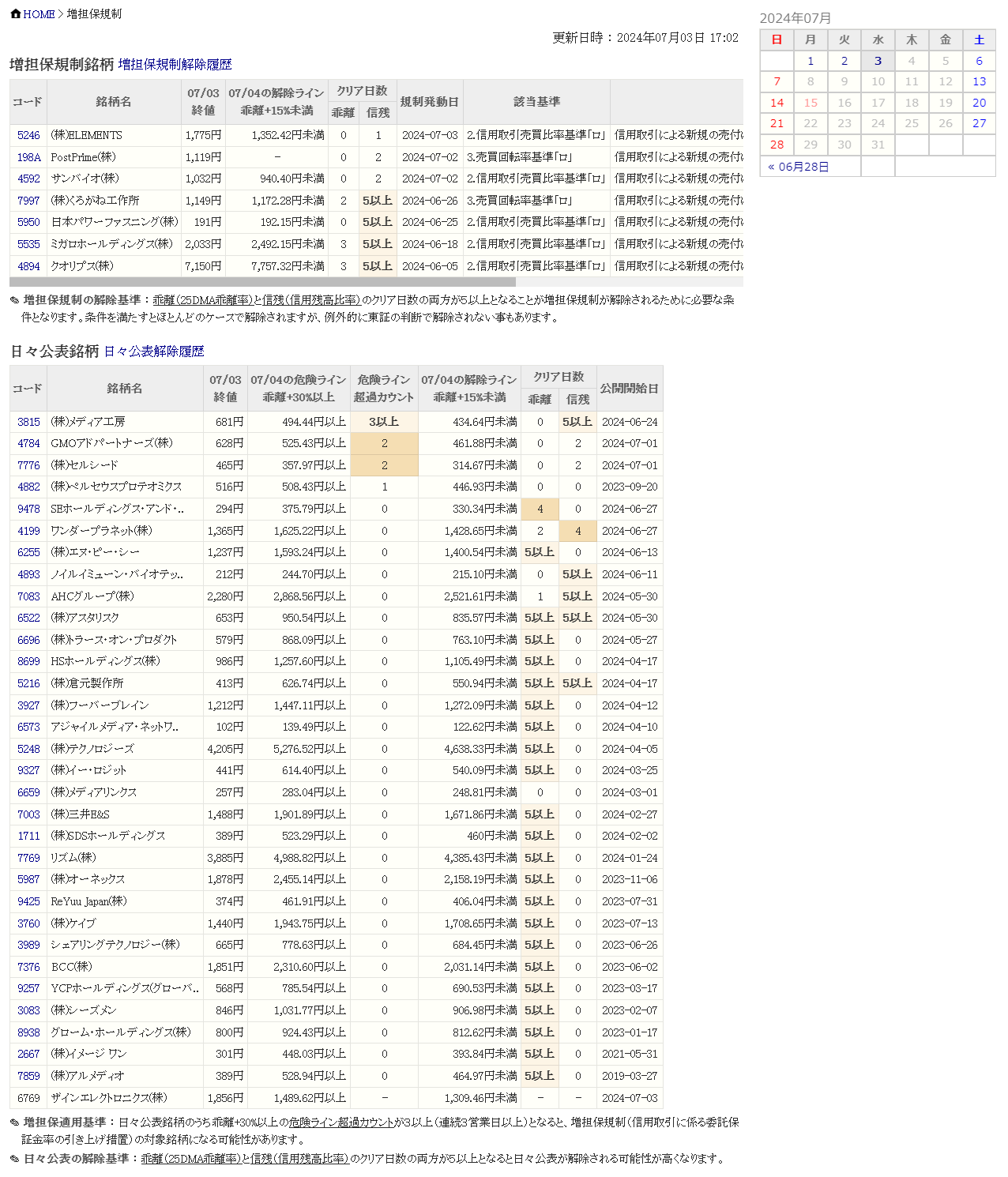Viewport: 1008px width, 1177px height.
Task: Click highlighted date 3 in calendar
Action: (878, 61)
